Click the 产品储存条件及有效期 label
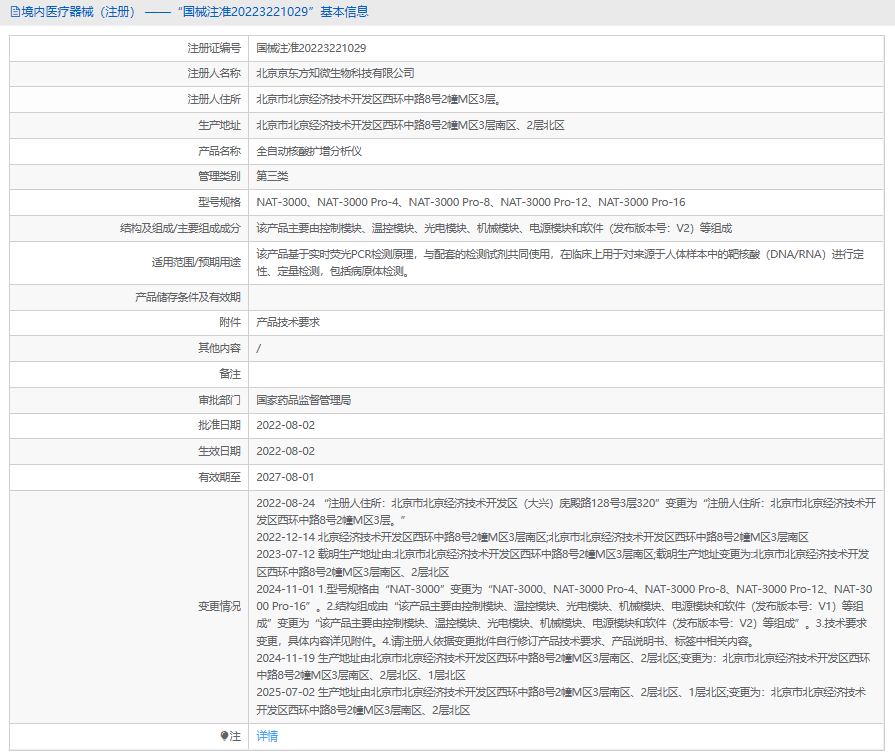Screen dimensions: 895x755 tap(188, 297)
